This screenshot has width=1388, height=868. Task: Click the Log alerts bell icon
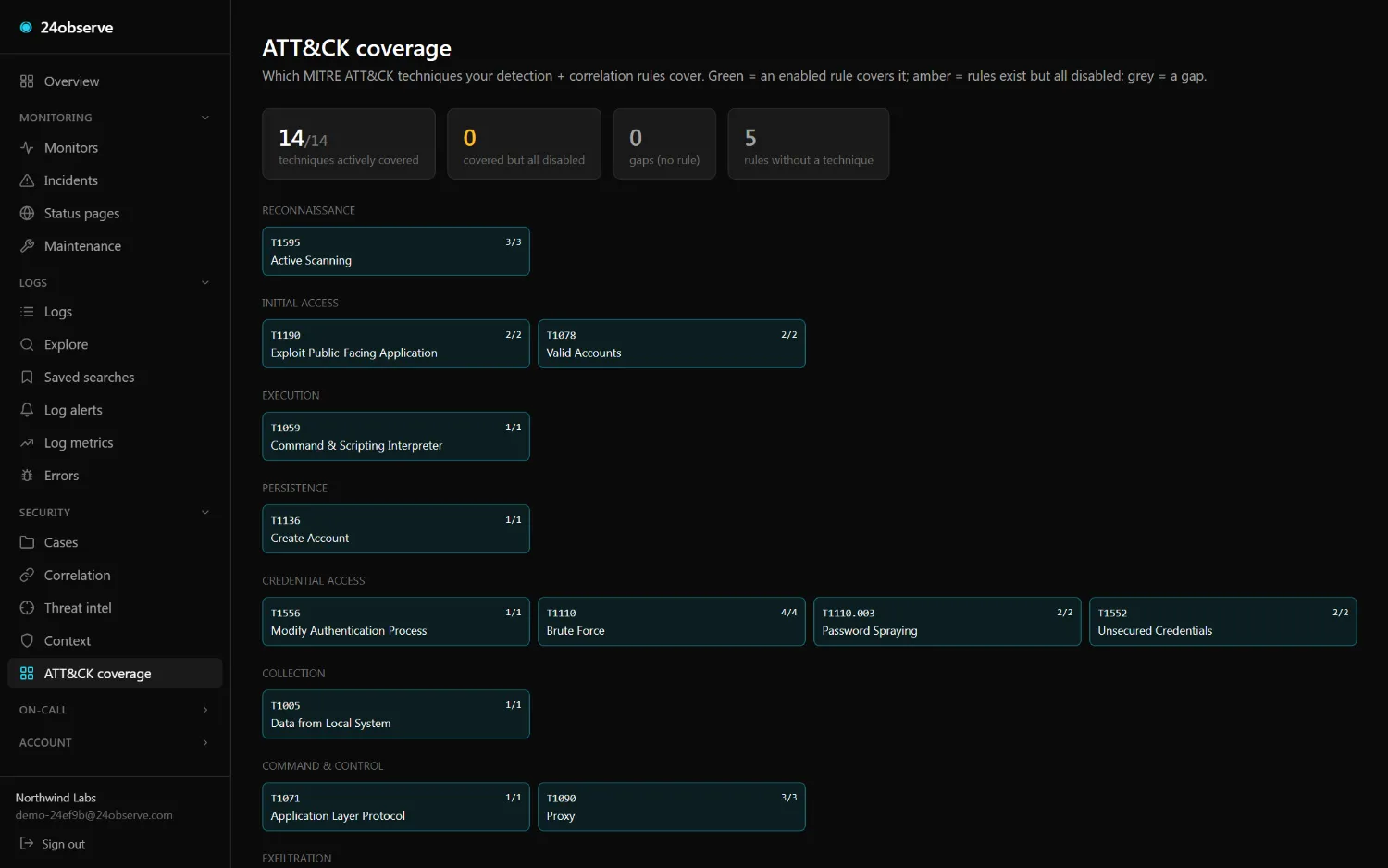(x=27, y=410)
